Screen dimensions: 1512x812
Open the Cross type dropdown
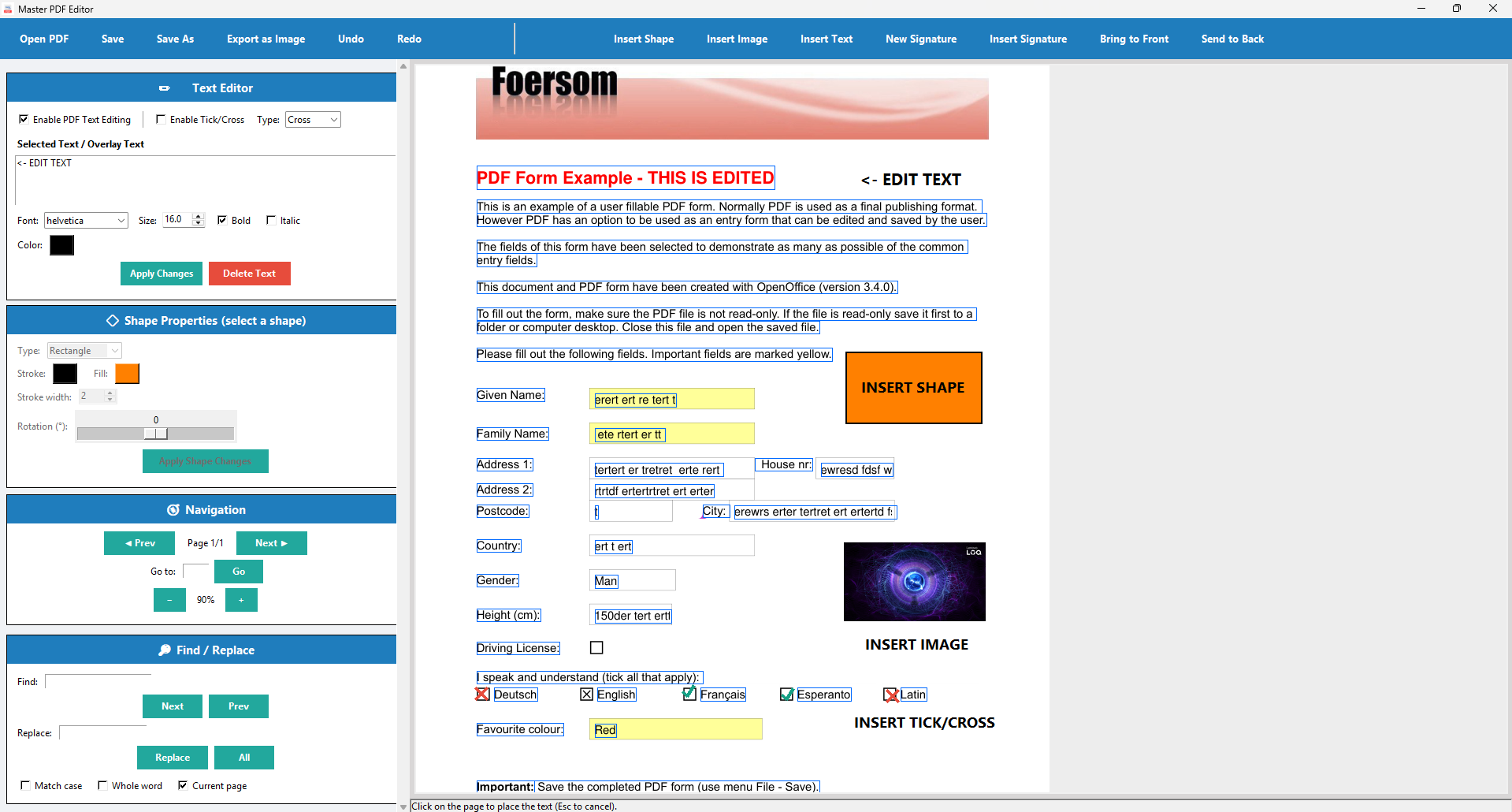312,119
